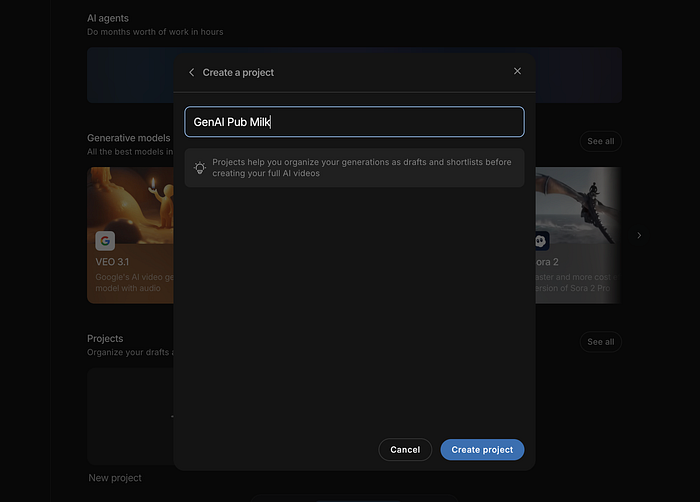700x502 pixels.
Task: Go back using the dialog's back arrow
Action: (x=192, y=72)
